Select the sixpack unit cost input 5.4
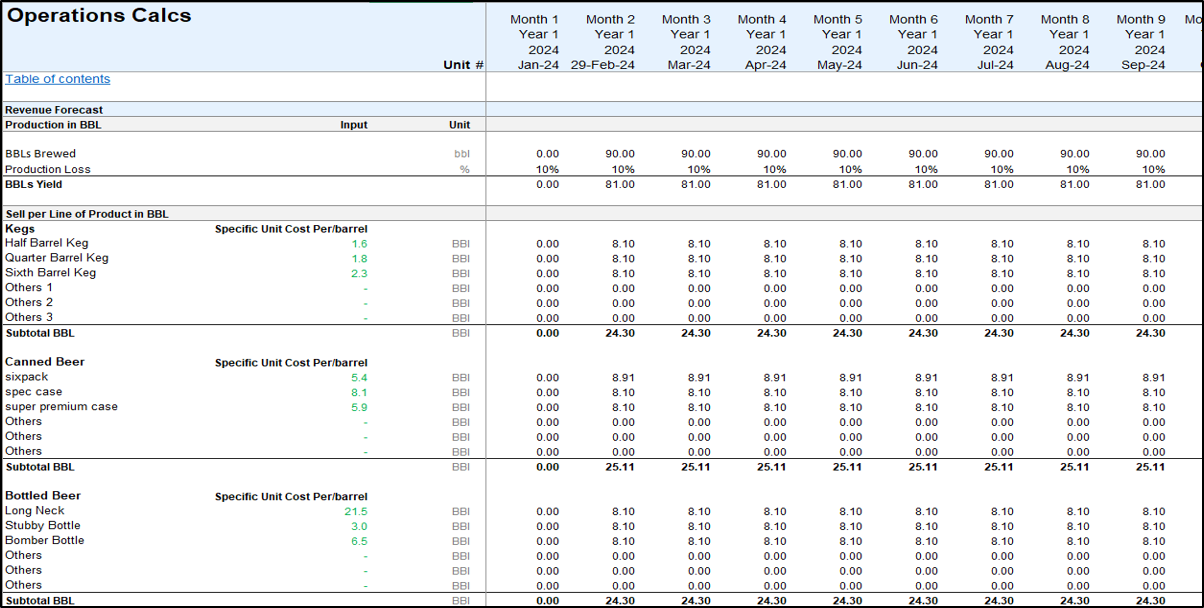 (x=359, y=378)
